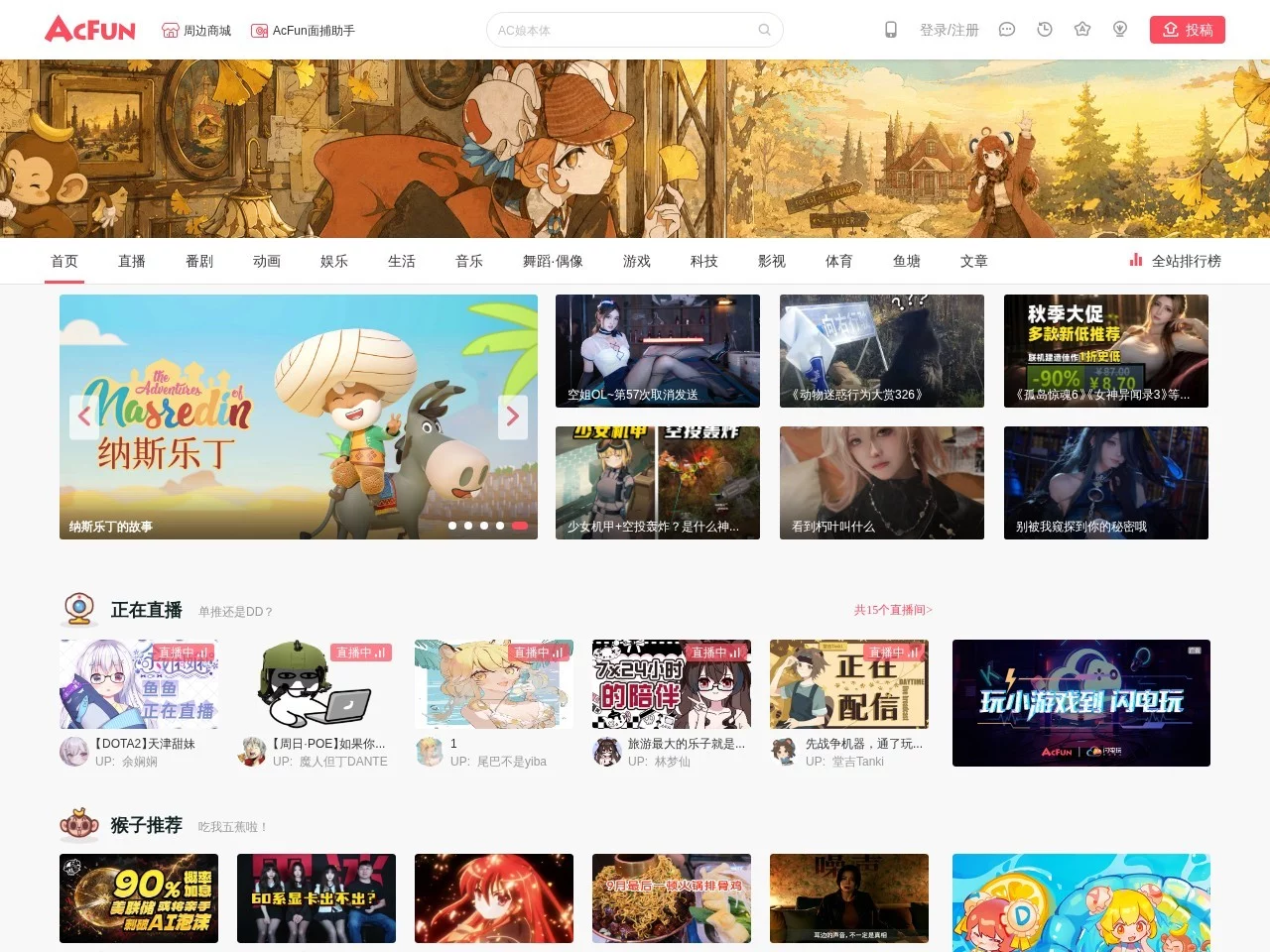
Task: Open the 游戏 category tab
Action: (x=637, y=261)
